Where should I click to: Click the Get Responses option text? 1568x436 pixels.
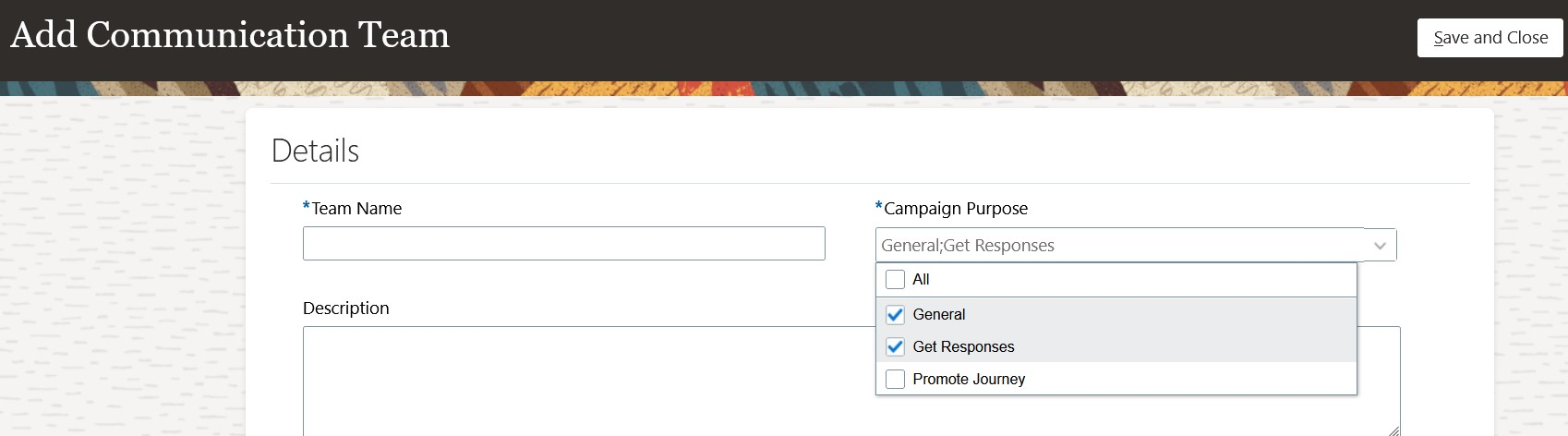(963, 346)
